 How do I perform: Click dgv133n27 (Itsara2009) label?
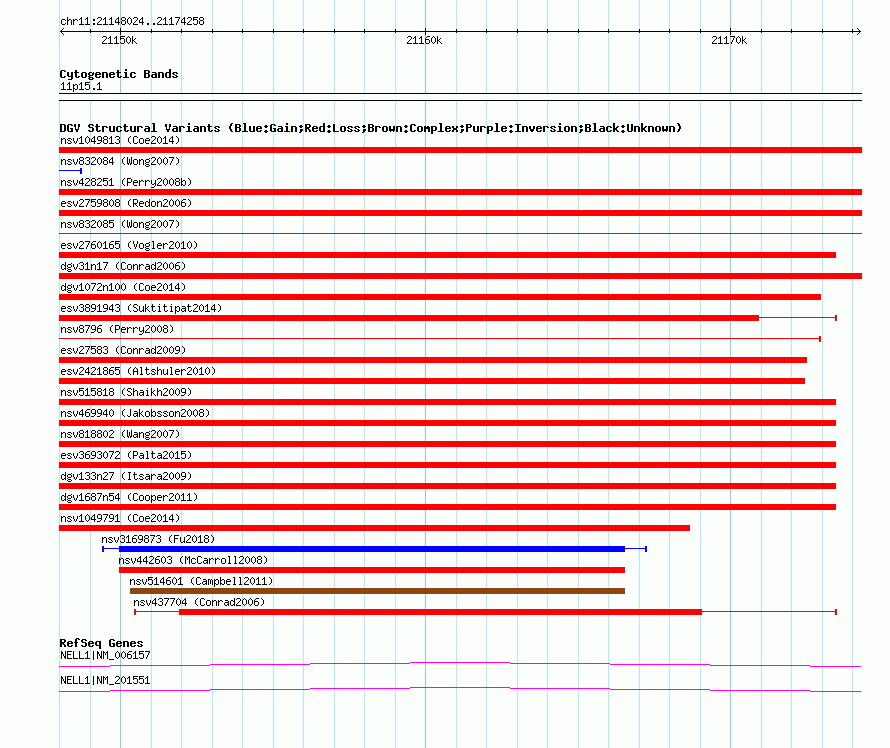(x=126, y=476)
